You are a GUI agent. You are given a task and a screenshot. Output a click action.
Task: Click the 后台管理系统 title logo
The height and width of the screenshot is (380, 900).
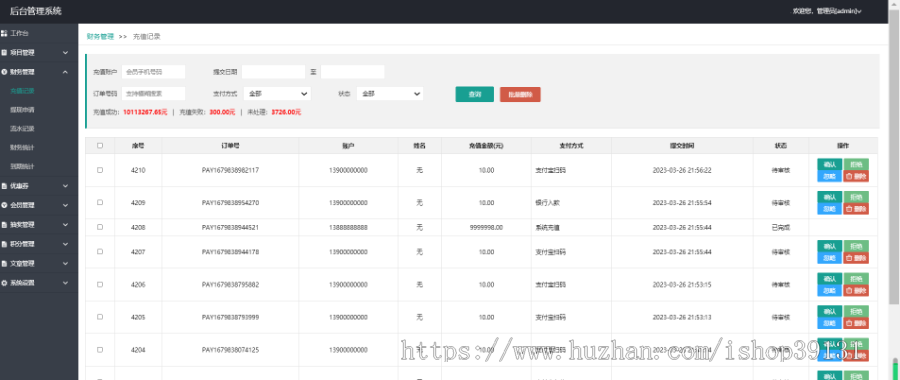36,11
